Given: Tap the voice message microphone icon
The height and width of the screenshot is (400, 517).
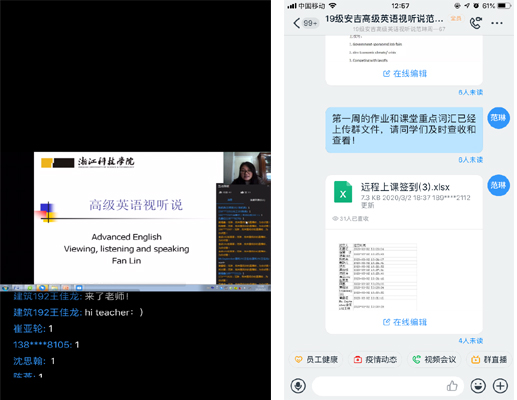Looking at the screenshot, I should [298, 386].
